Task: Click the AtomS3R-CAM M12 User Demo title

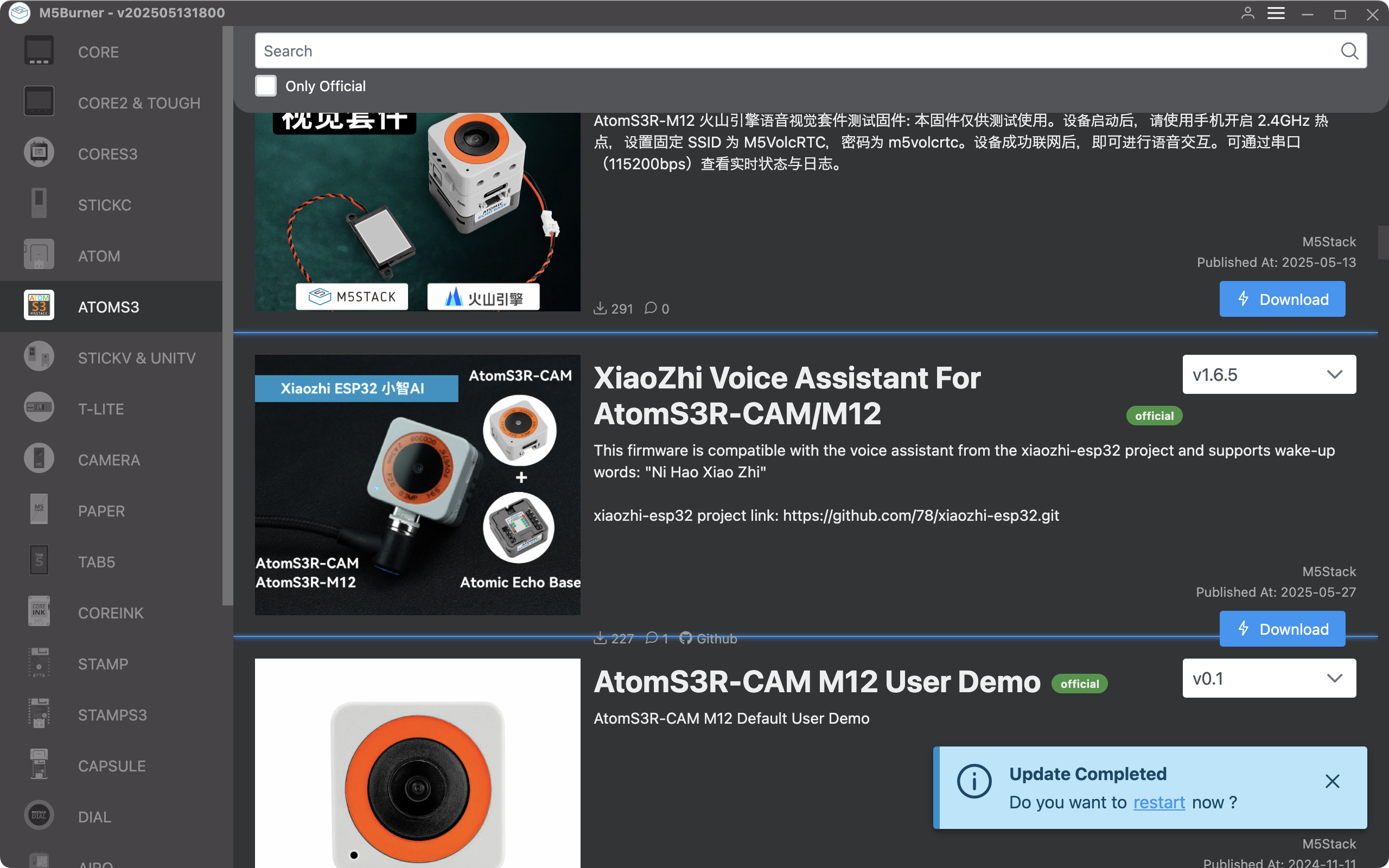Action: coord(817,682)
